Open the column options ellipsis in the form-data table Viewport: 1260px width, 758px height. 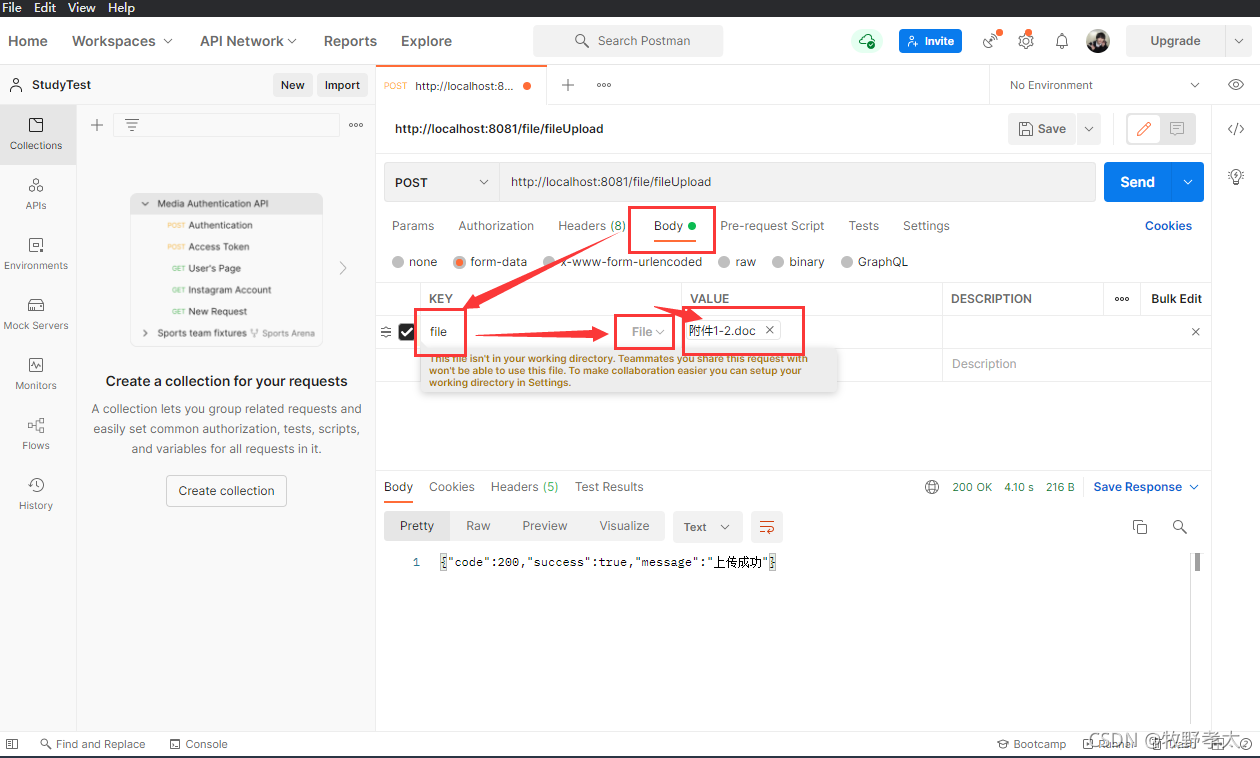1122,299
